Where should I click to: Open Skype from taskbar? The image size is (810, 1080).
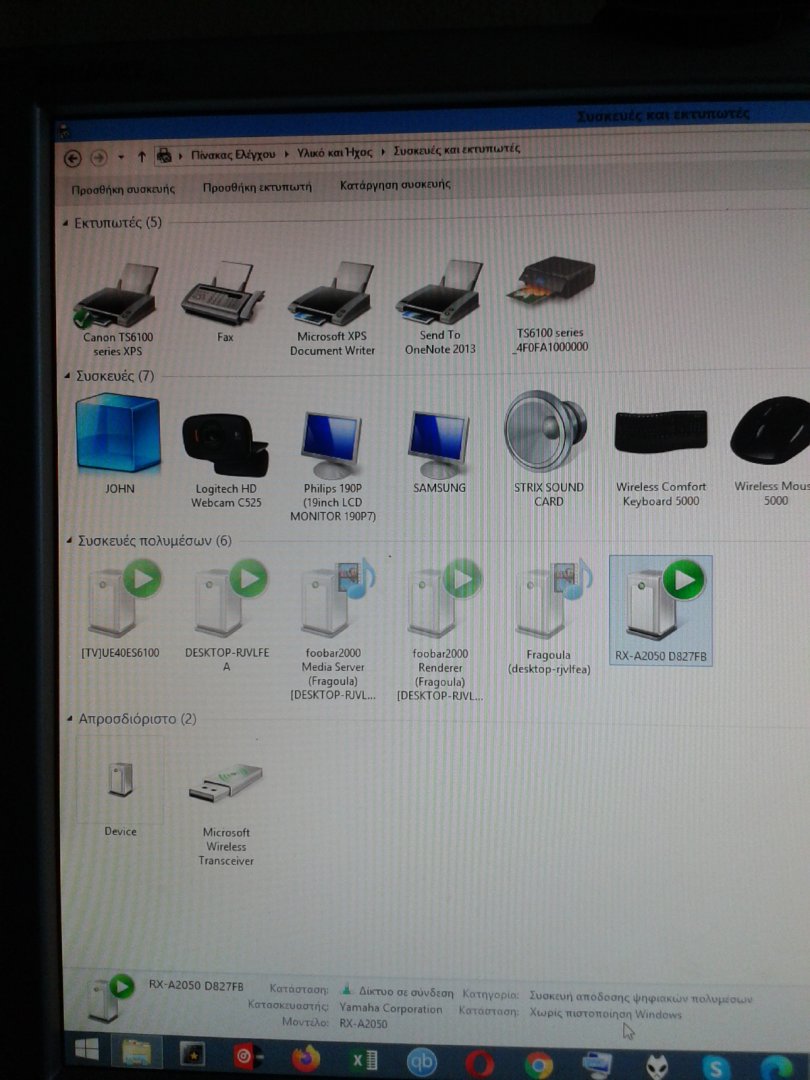(716, 1068)
